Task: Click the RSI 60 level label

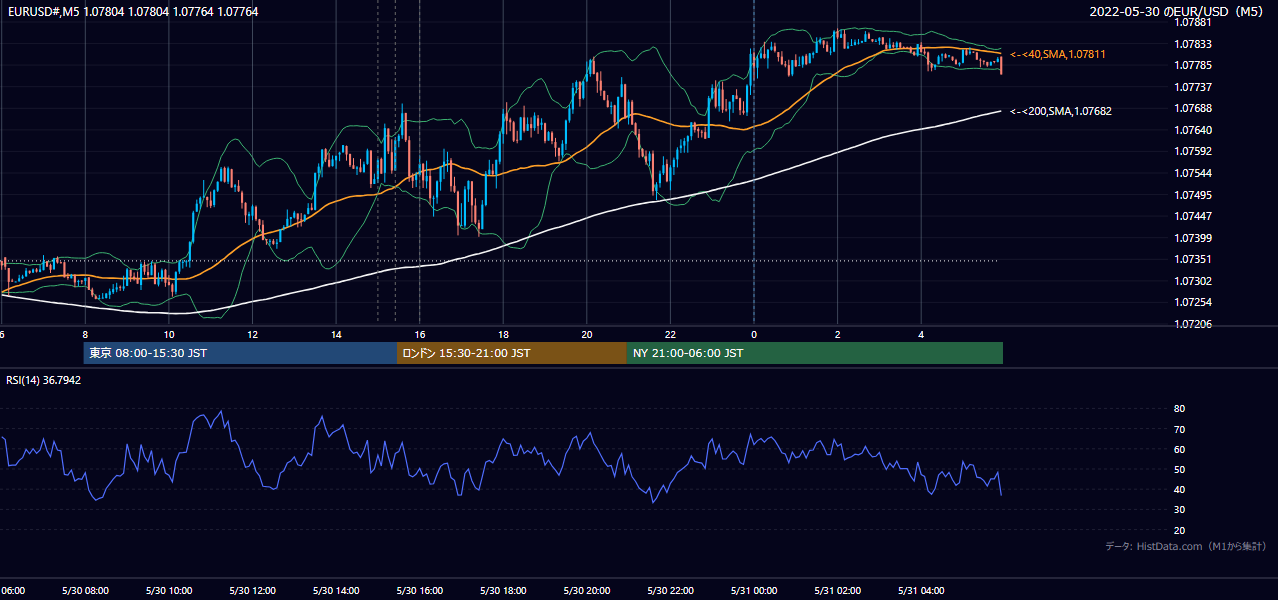Action: 1179,449
